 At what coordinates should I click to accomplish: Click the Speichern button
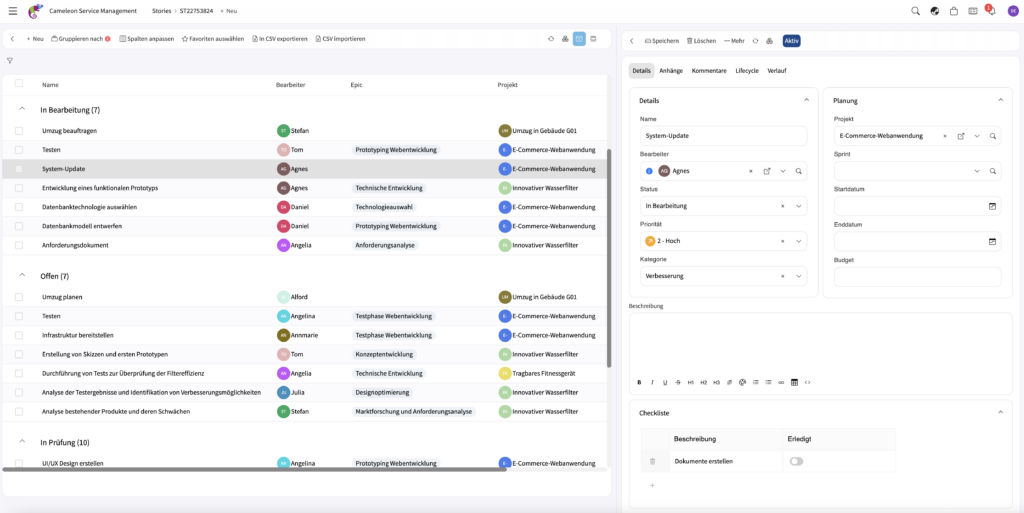click(x=661, y=41)
